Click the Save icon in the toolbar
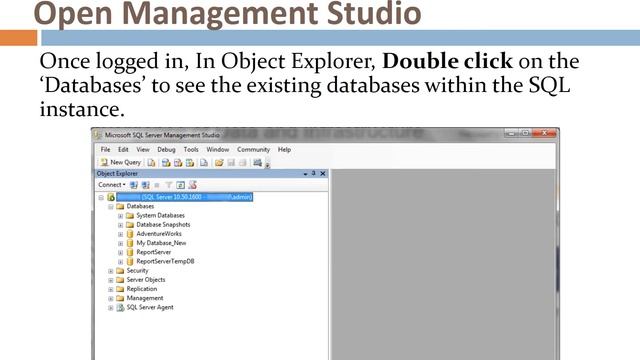Viewport: 640px width, 360px height. [231, 162]
